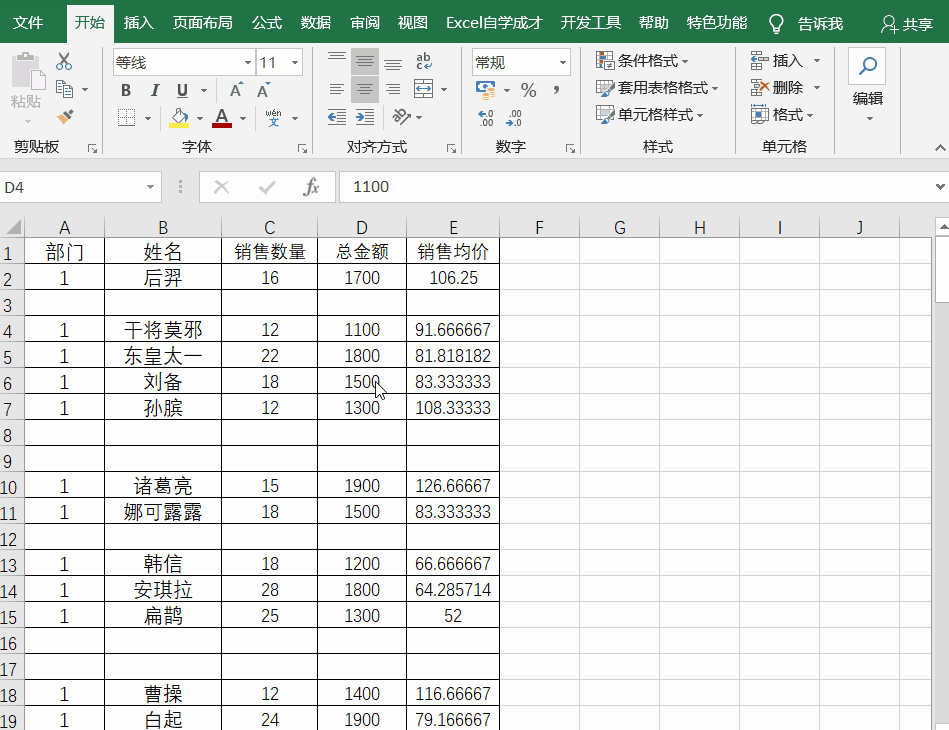Screen dimensions: 949x730
Task: Collapse the ribbon
Action: [x=940, y=148]
